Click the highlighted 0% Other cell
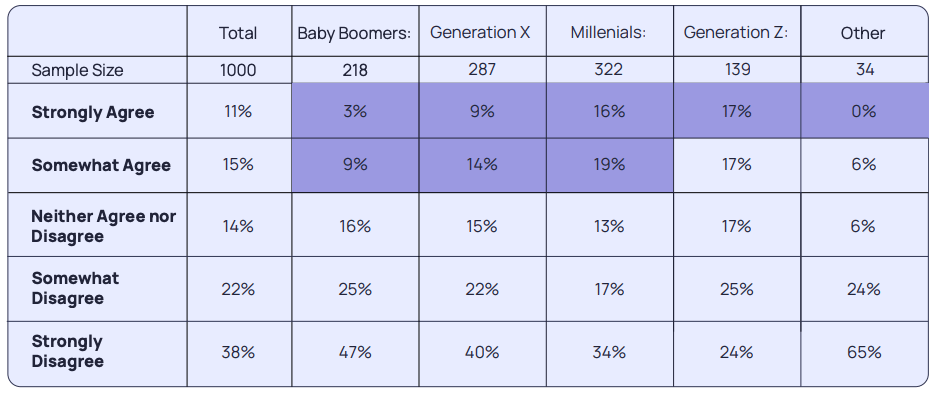Viewport: 937px width, 394px height. (864, 111)
